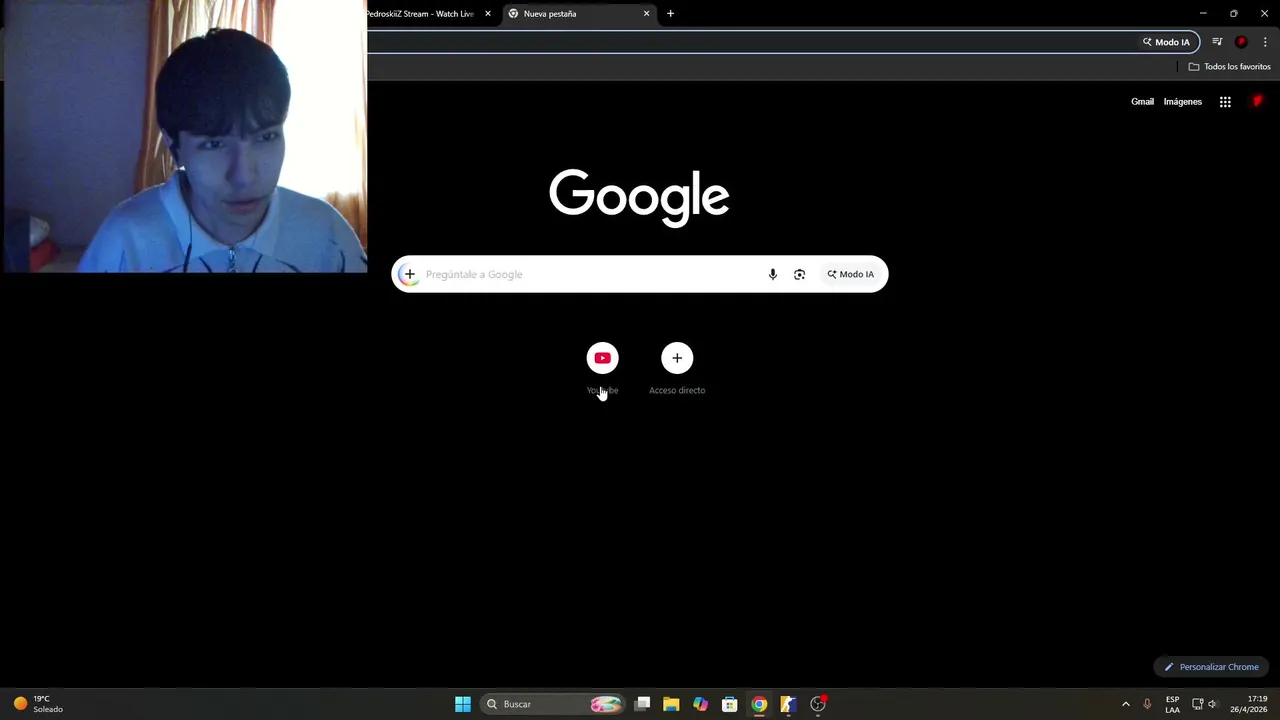Open the weather widget showing 19°C Soleado

tap(38, 704)
